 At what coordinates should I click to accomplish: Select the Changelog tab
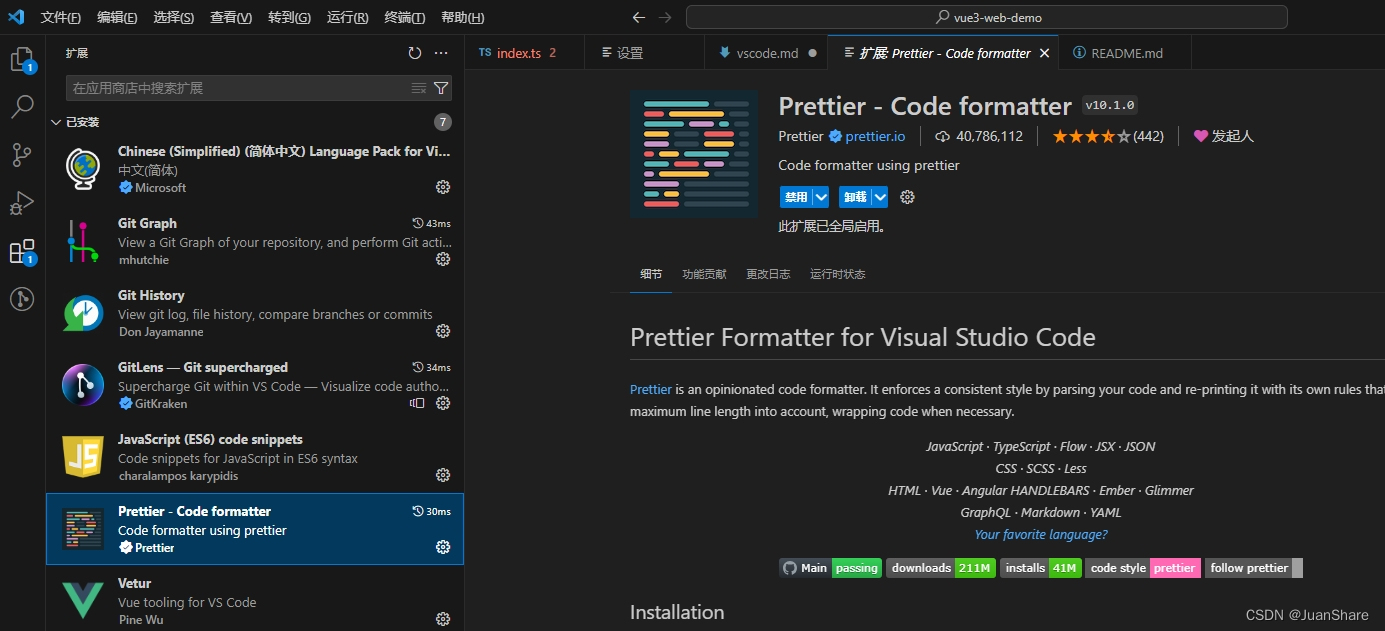pos(768,274)
